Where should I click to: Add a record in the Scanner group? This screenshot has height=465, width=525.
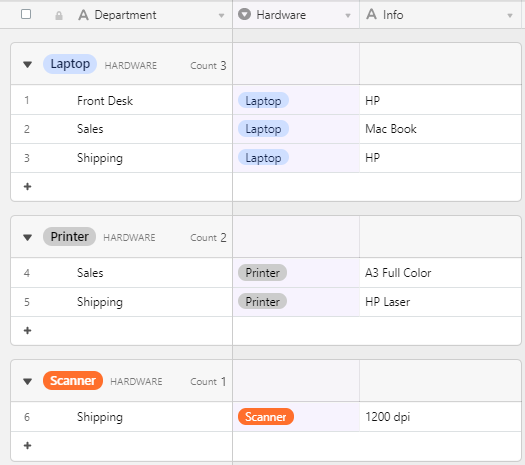pyautogui.click(x=27, y=446)
